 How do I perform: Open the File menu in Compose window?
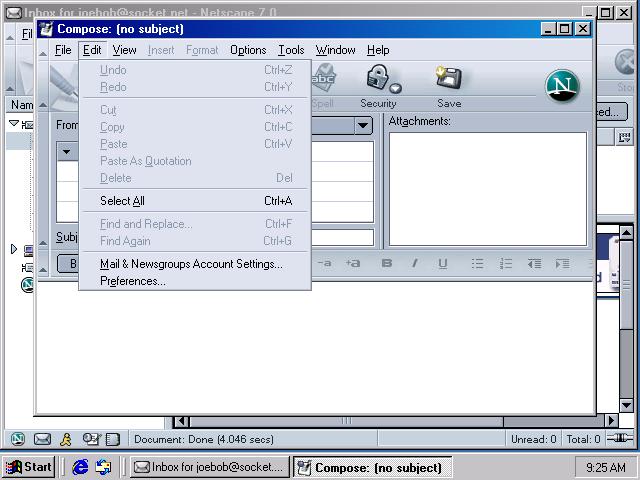tap(63, 50)
